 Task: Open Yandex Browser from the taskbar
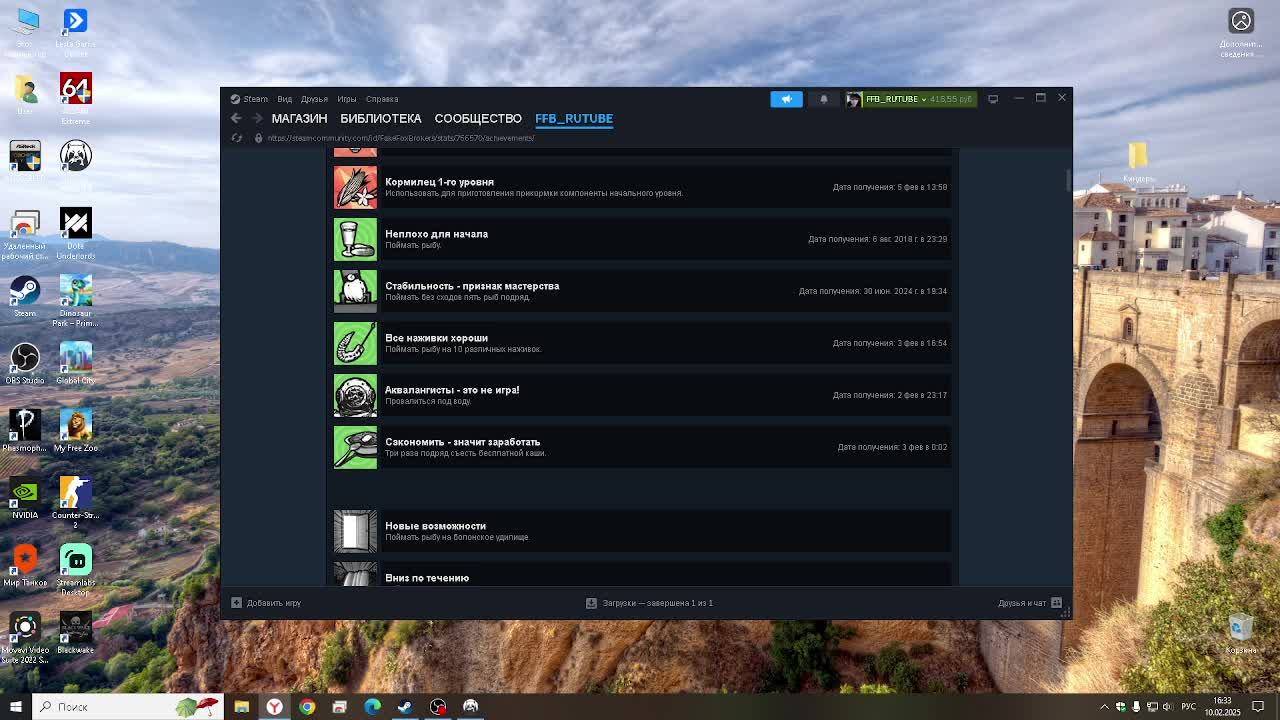[x=274, y=707]
